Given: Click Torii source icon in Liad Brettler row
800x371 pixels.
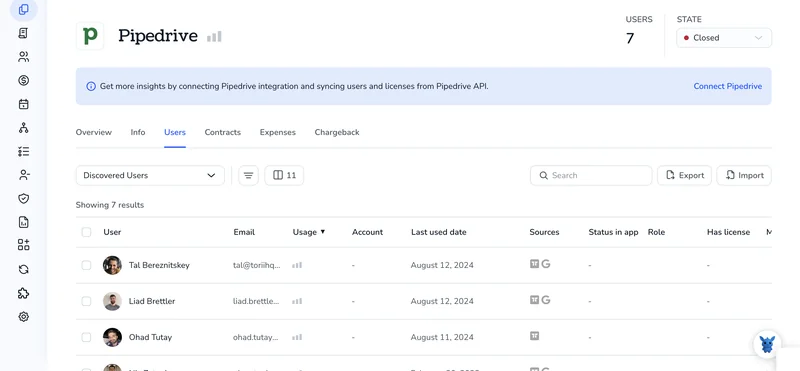Looking at the screenshot, I should [x=534, y=300].
